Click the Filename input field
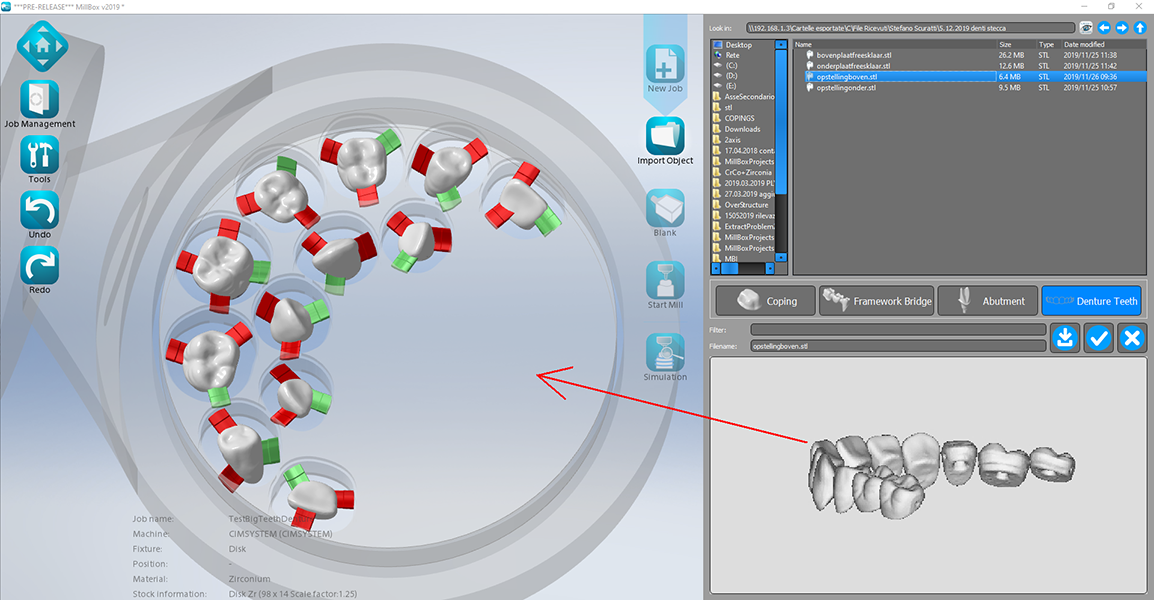This screenshot has width=1154, height=600. tap(898, 346)
